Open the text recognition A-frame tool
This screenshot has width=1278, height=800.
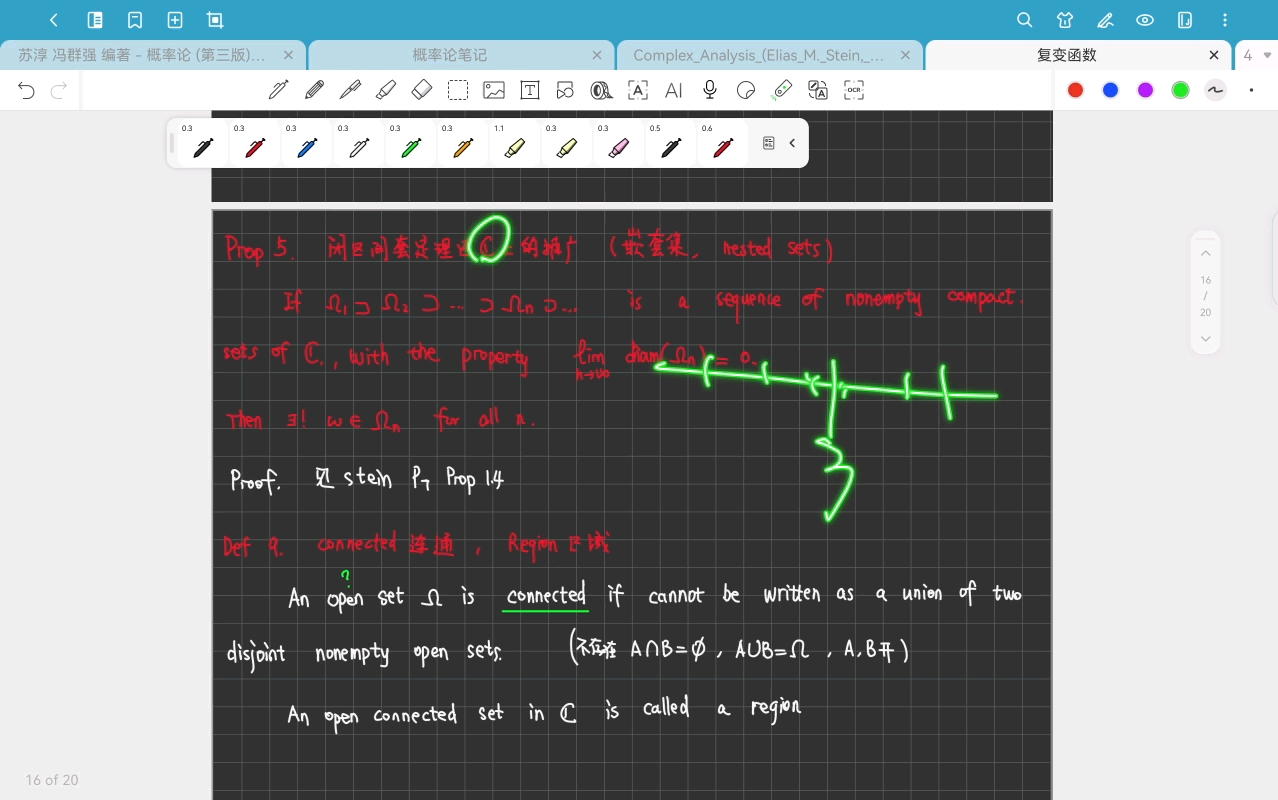[637, 90]
